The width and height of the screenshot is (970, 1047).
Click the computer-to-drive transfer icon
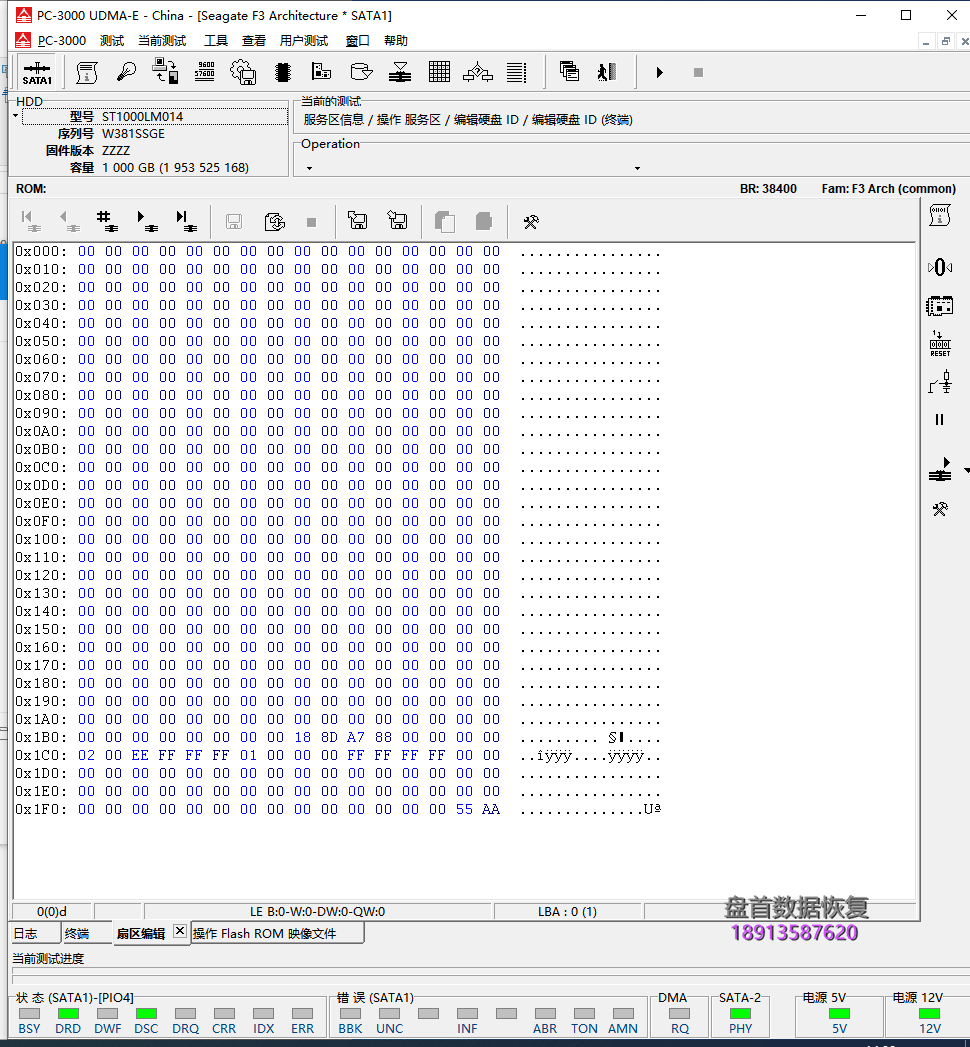coord(165,71)
